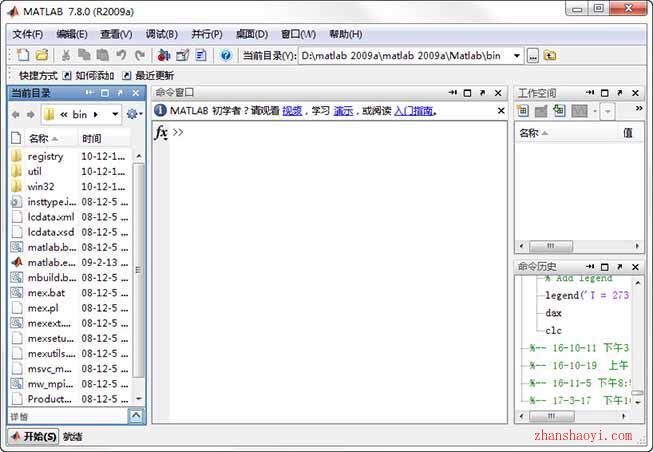Image resolution: width=653 pixels, height=452 pixels.
Task: Open the directory path dropdown arrow
Action: 517,55
